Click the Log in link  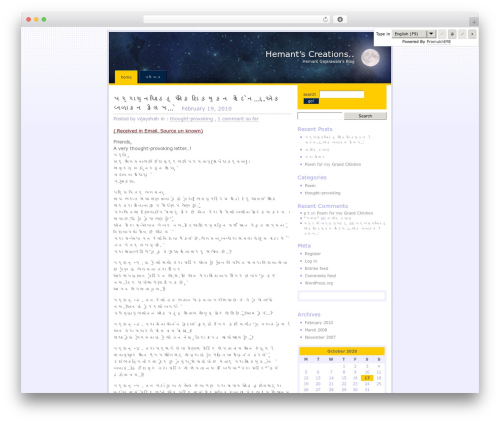(311, 261)
